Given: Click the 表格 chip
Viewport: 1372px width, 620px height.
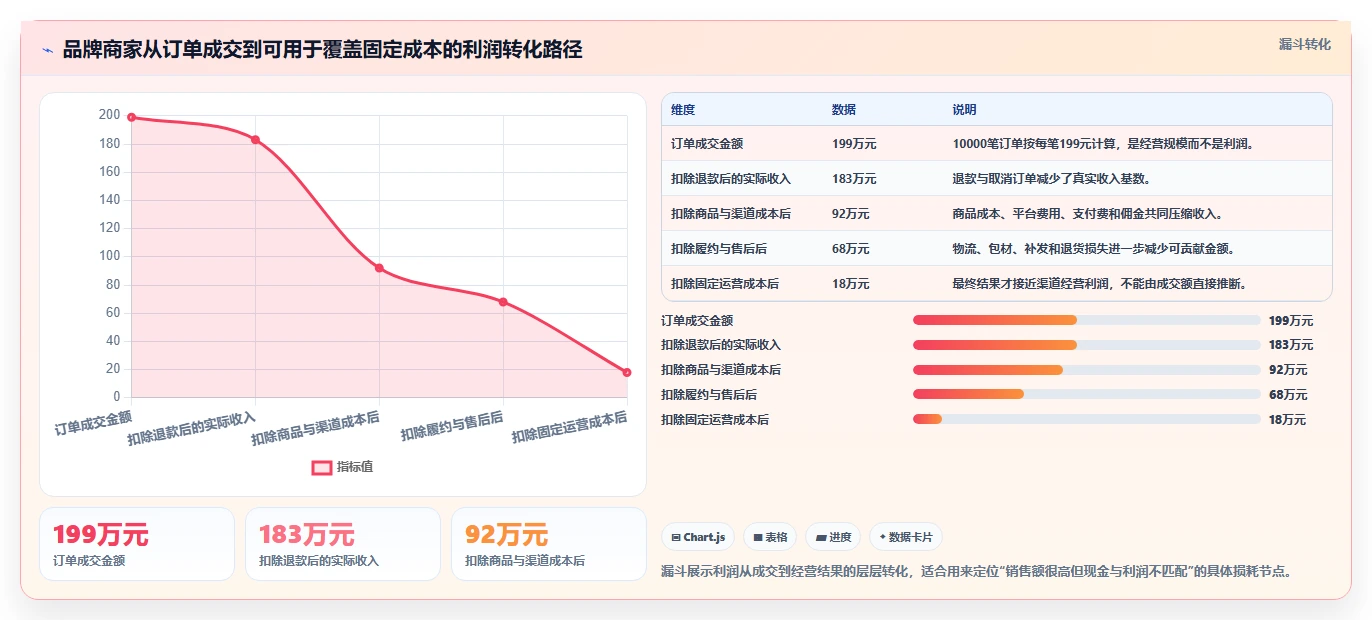Looking at the screenshot, I should pyautogui.click(x=770, y=537).
